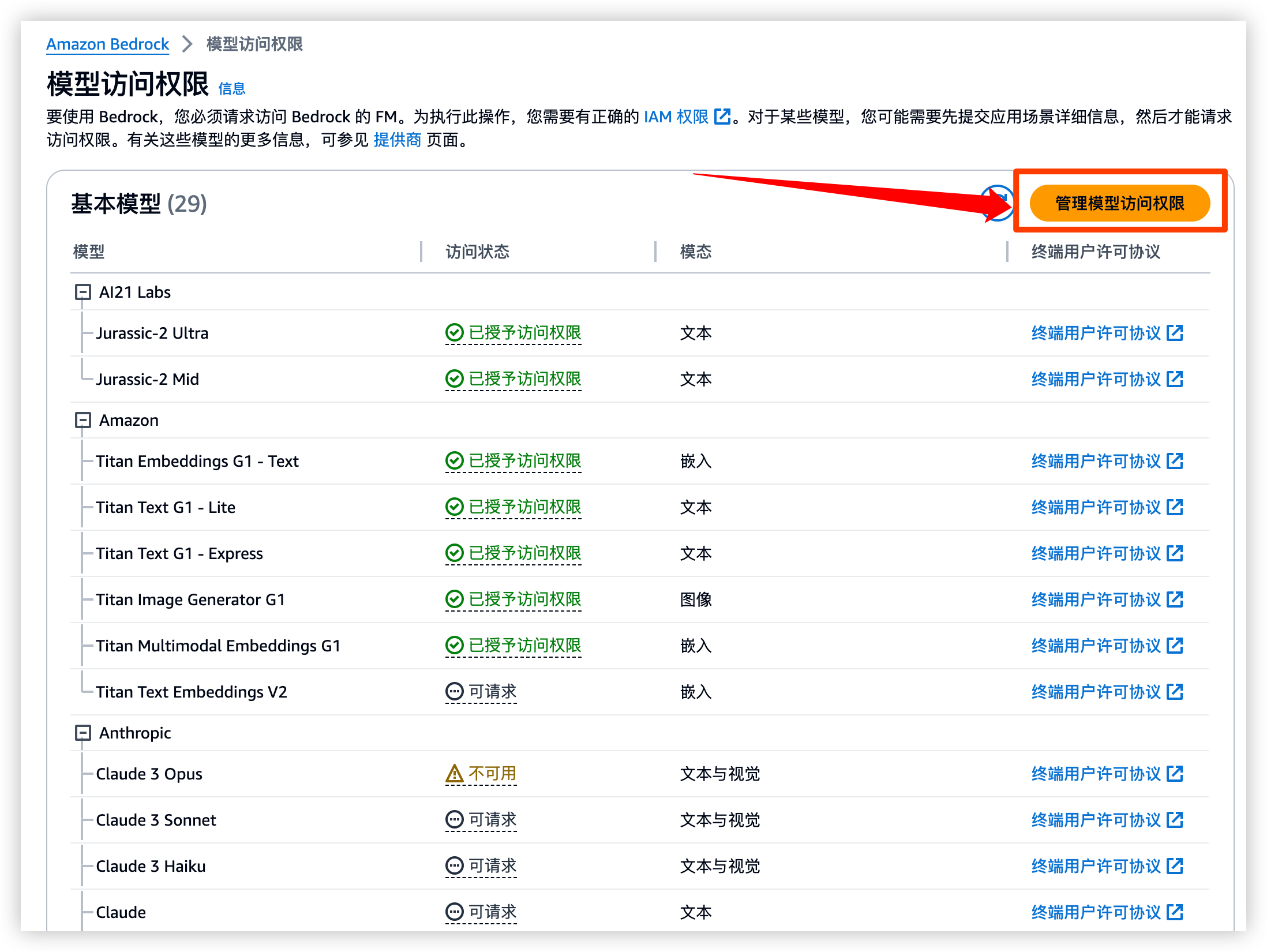Click 已授予访问权限 status text for Titan Image Generator G1
This screenshot has height=952, width=1267.
524,599
